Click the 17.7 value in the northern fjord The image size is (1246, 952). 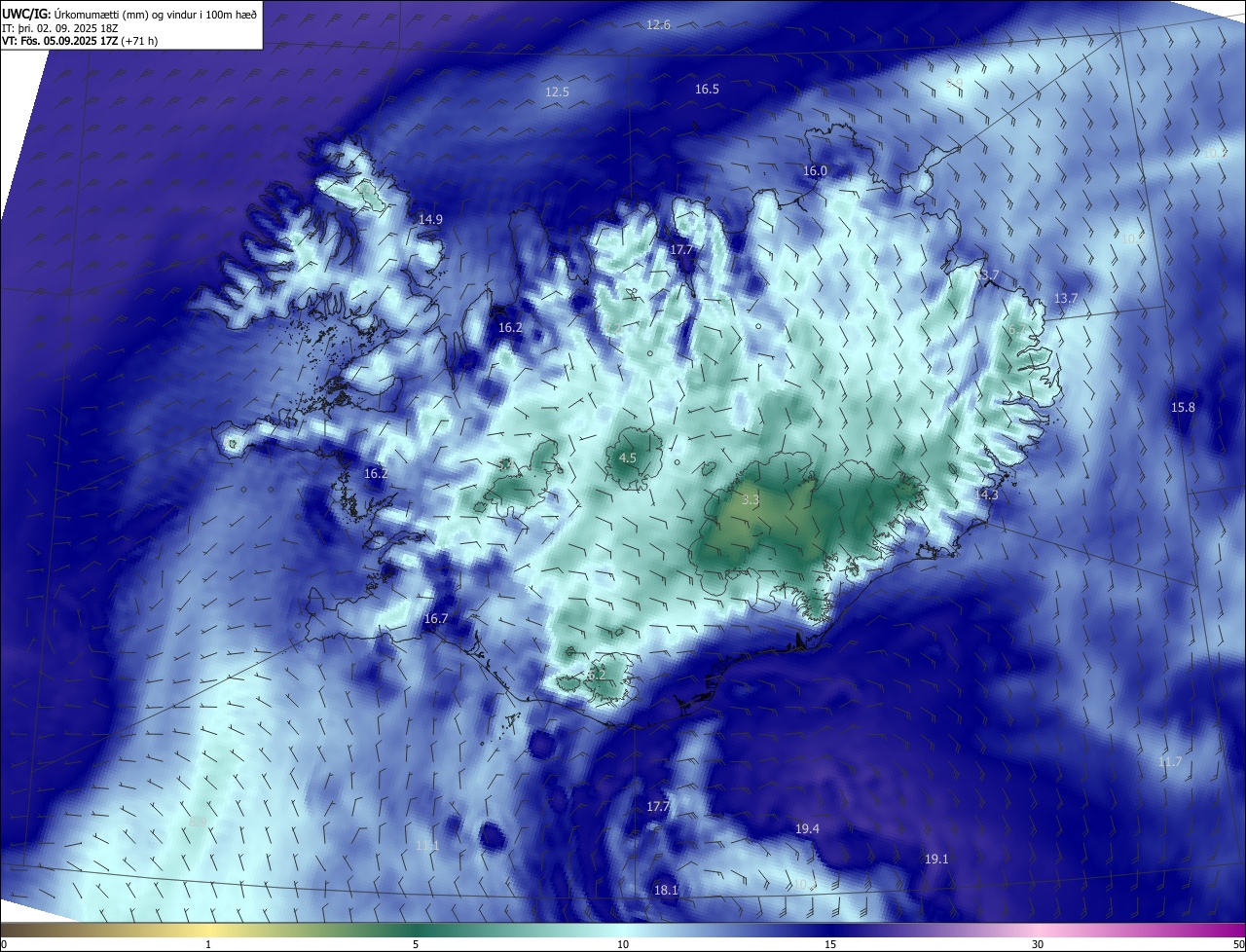tap(681, 249)
